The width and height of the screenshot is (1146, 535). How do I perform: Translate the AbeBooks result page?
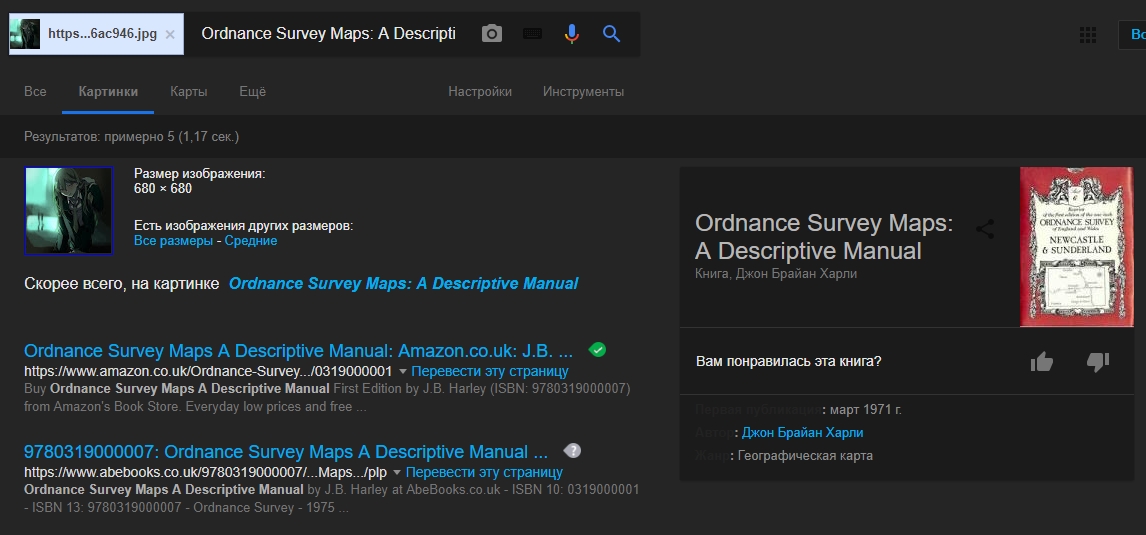tap(484, 472)
